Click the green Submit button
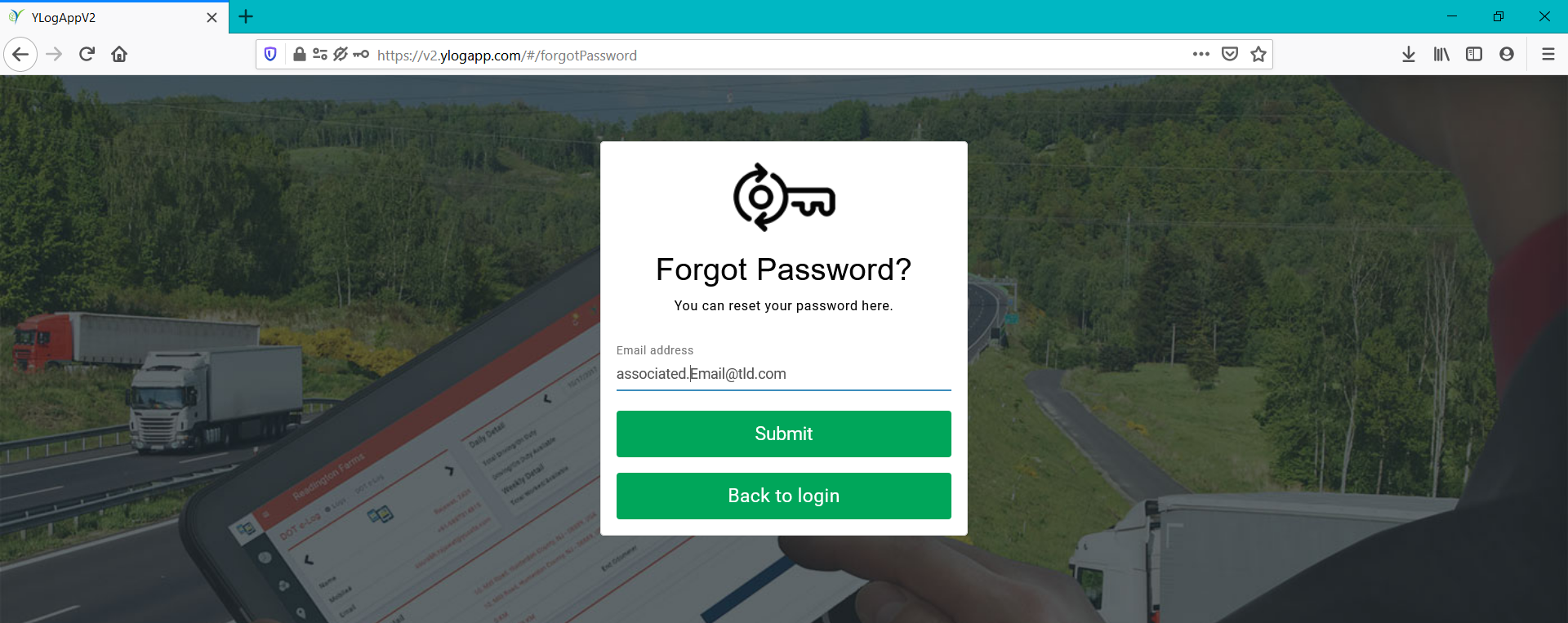Image resolution: width=1568 pixels, height=623 pixels. click(784, 434)
